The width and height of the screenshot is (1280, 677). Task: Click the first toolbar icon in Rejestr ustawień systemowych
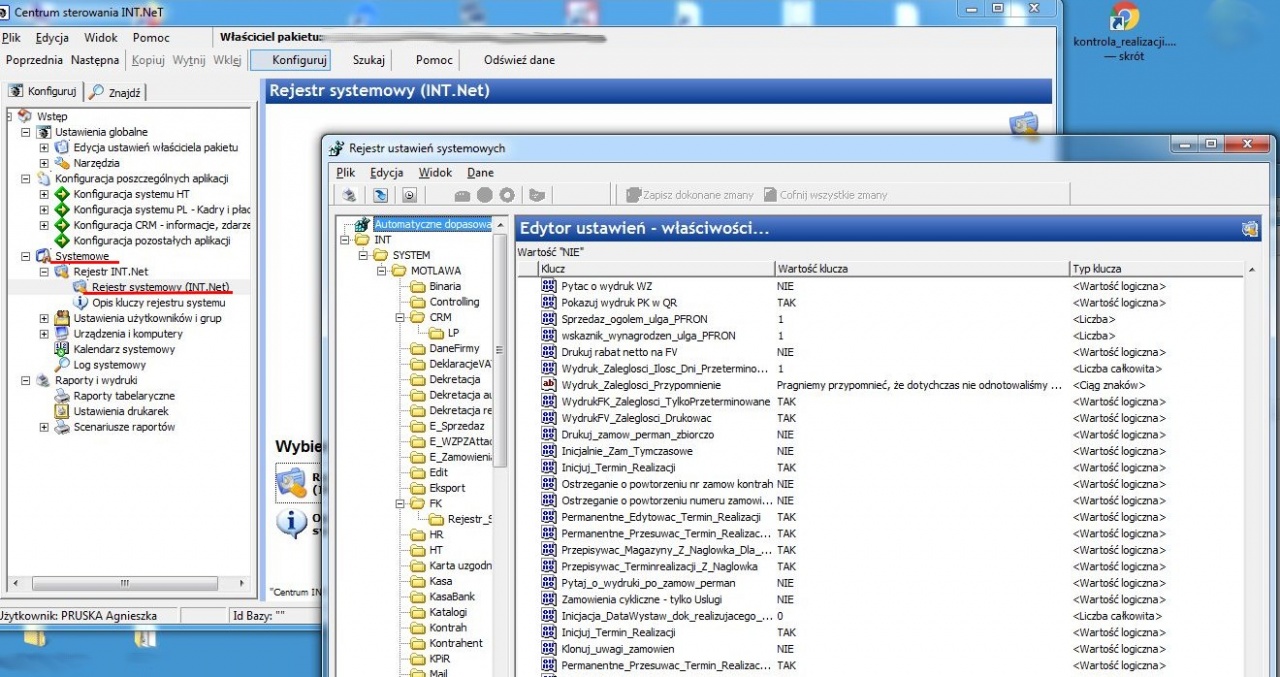tap(349, 195)
